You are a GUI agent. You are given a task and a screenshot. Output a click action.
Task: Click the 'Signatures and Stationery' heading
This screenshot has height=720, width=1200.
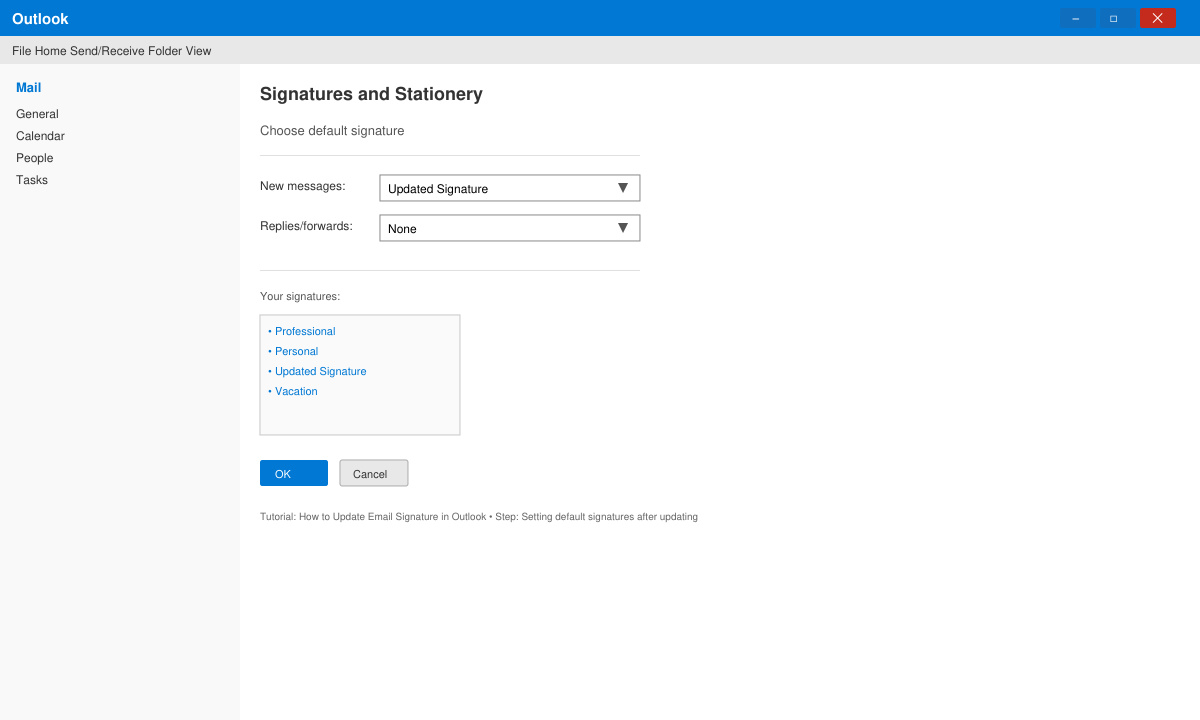(x=371, y=94)
